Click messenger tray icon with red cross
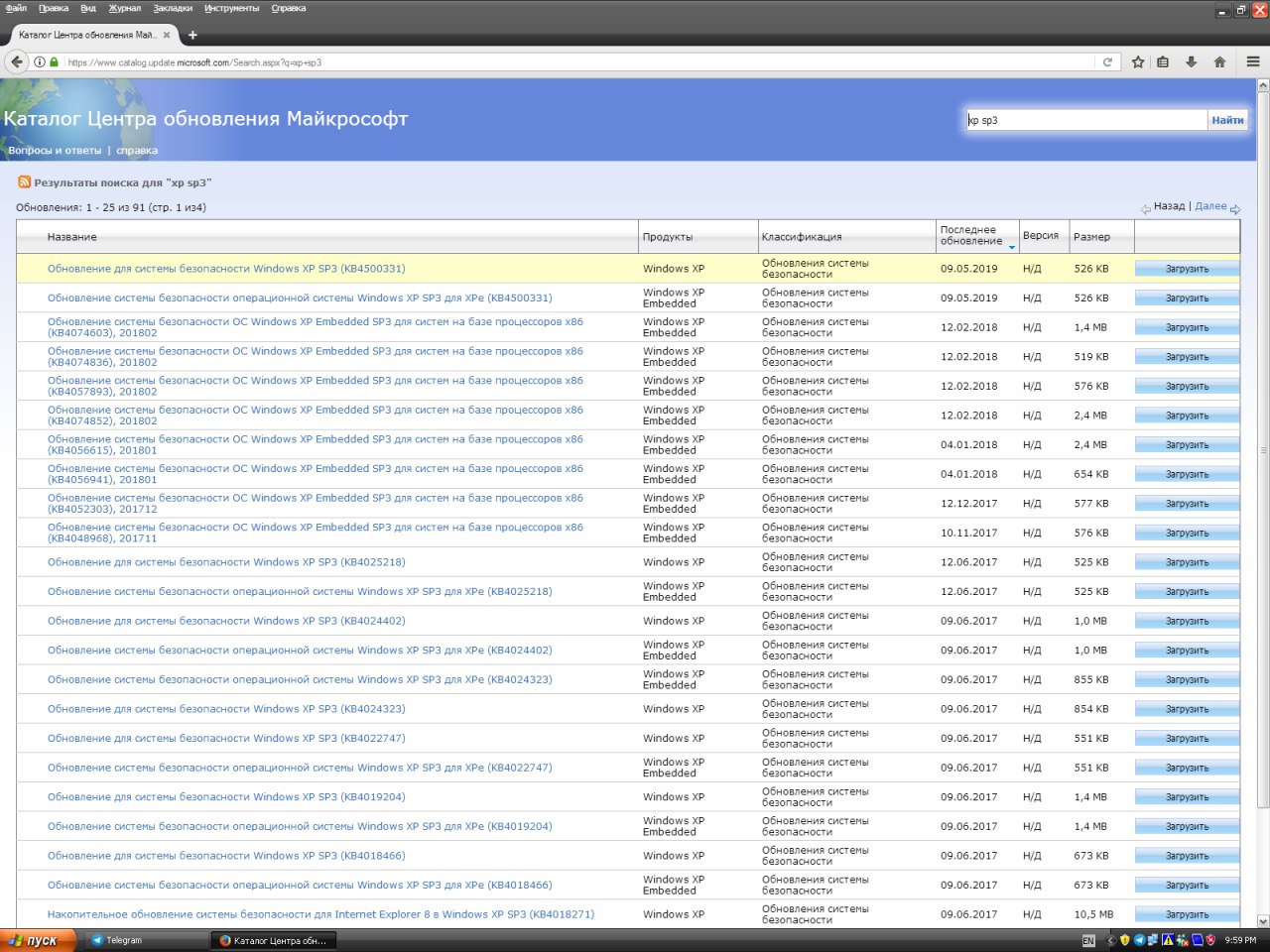The width and height of the screenshot is (1270, 952). click(x=1183, y=940)
